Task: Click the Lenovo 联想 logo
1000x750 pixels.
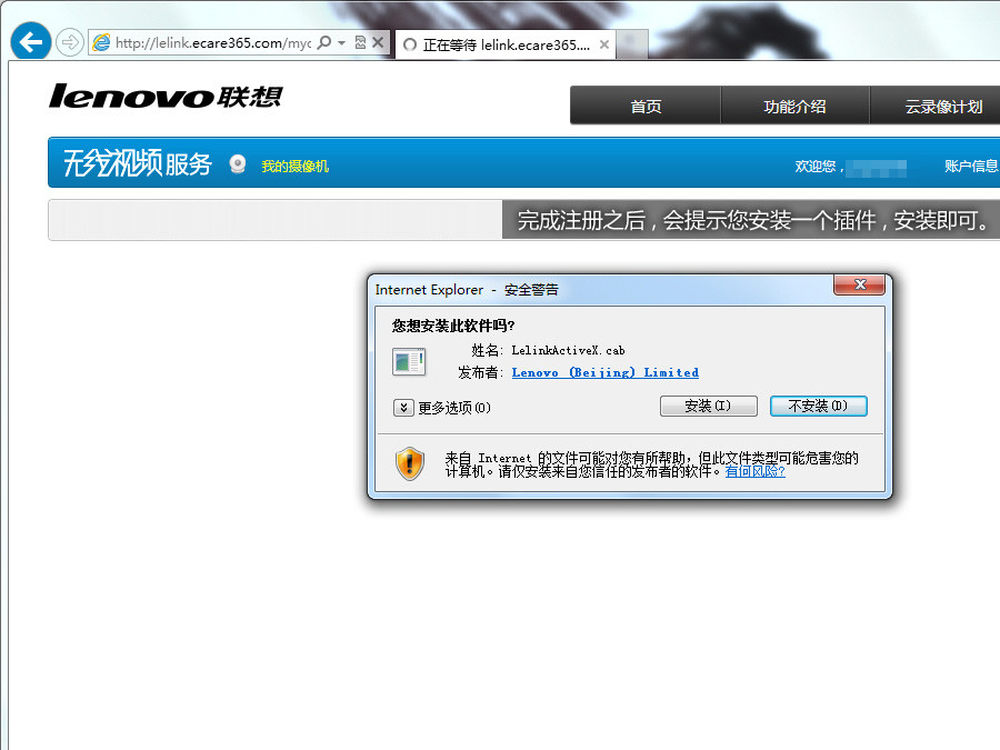Action: point(166,96)
